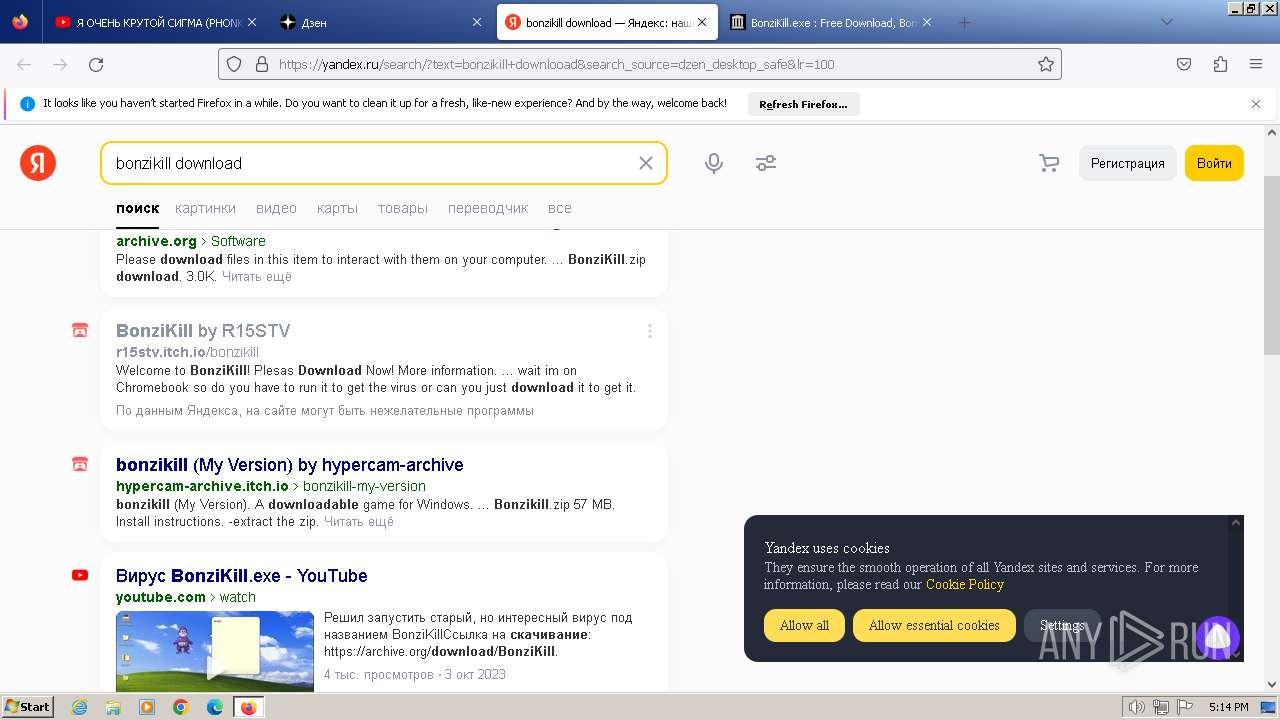Click Читать ещё in archive.org result
The height and width of the screenshot is (720, 1280).
tap(257, 277)
